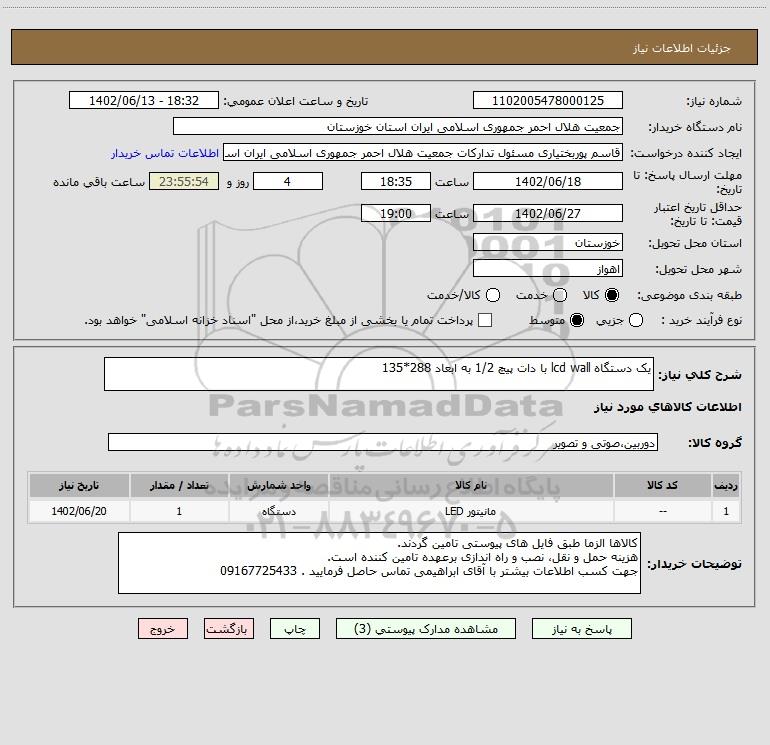Click the خروج exit button
Viewport: 770px width, 745px height.
[x=163, y=629]
